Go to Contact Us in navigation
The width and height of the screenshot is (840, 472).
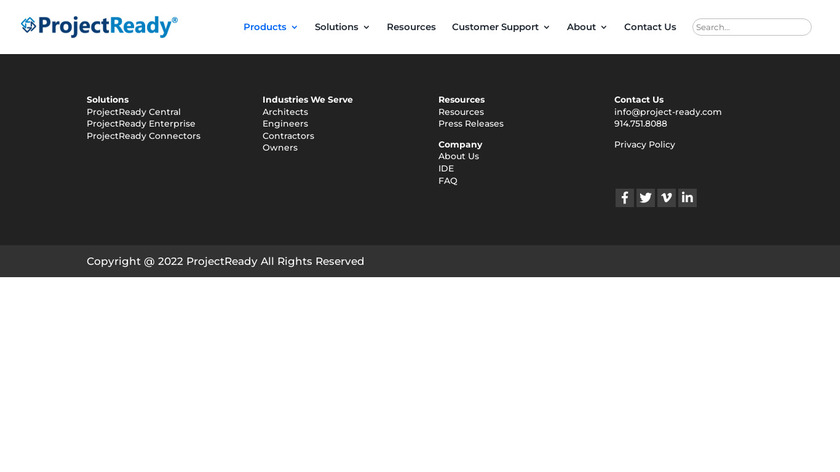650,27
